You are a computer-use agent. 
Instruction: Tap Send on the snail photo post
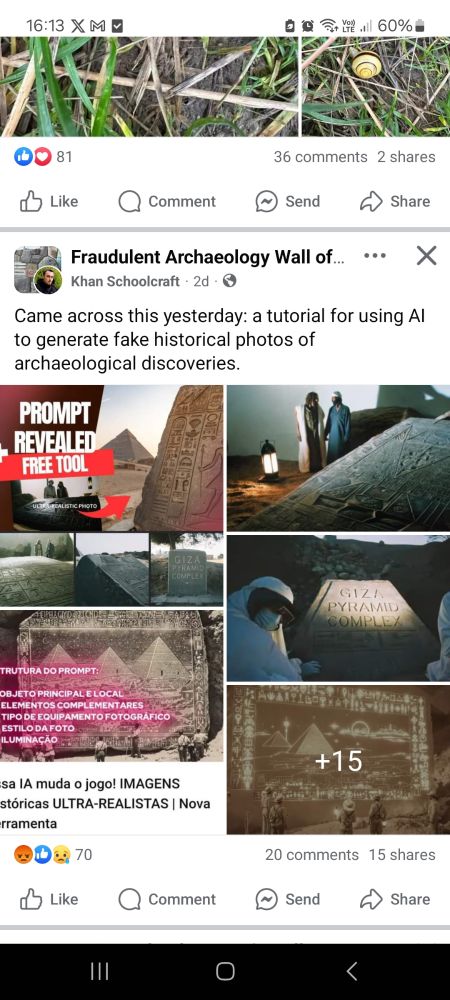287,202
